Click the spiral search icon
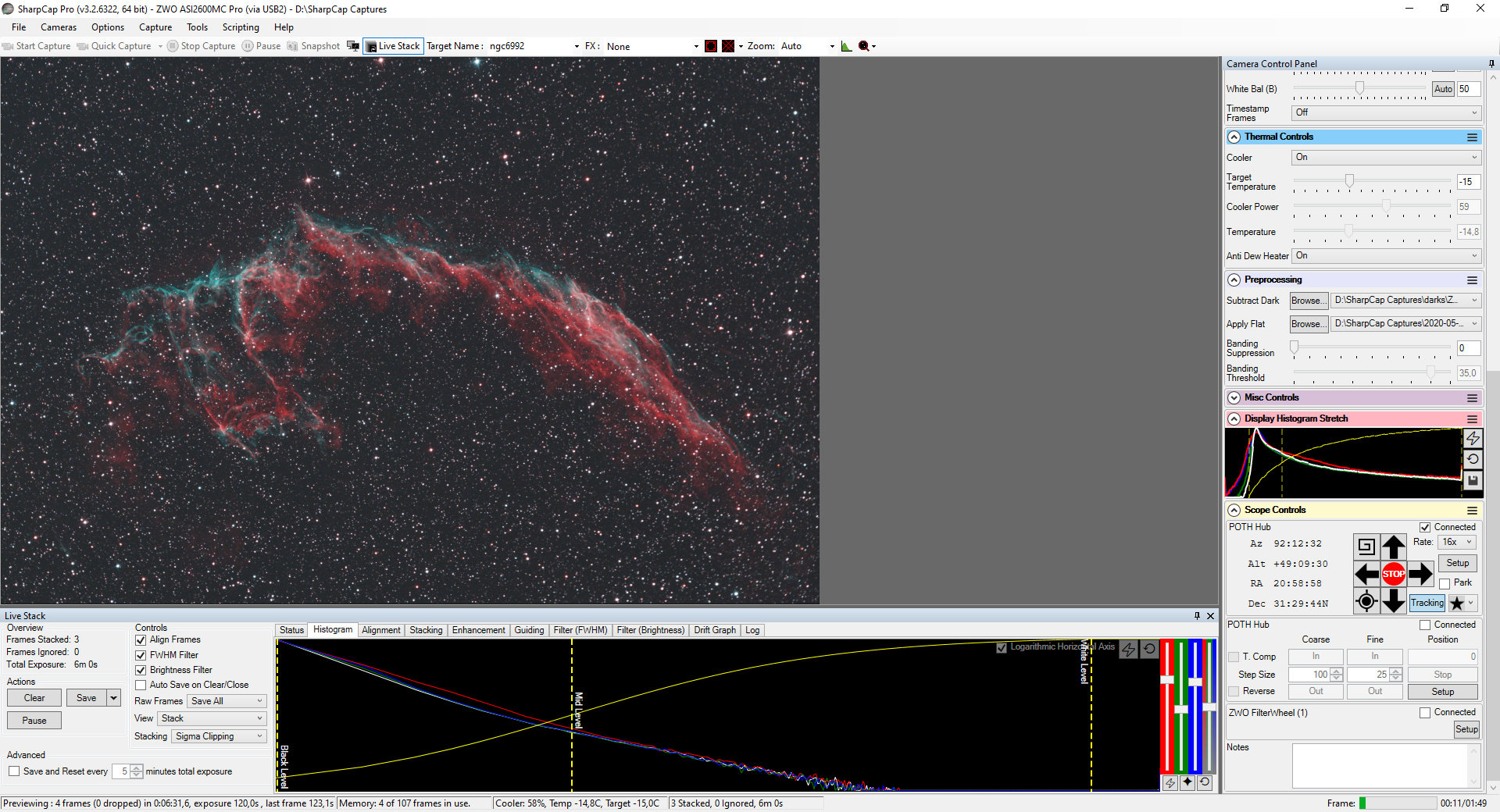The width and height of the screenshot is (1500, 812). tap(1366, 547)
